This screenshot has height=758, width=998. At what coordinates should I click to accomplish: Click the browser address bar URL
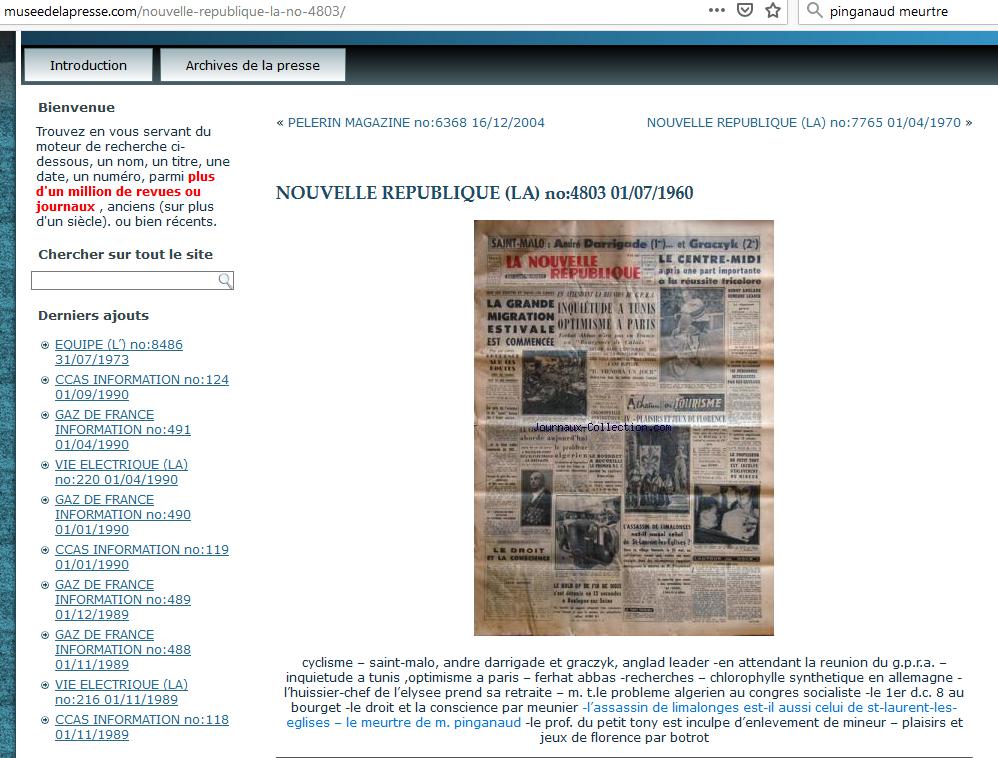pyautogui.click(x=175, y=11)
